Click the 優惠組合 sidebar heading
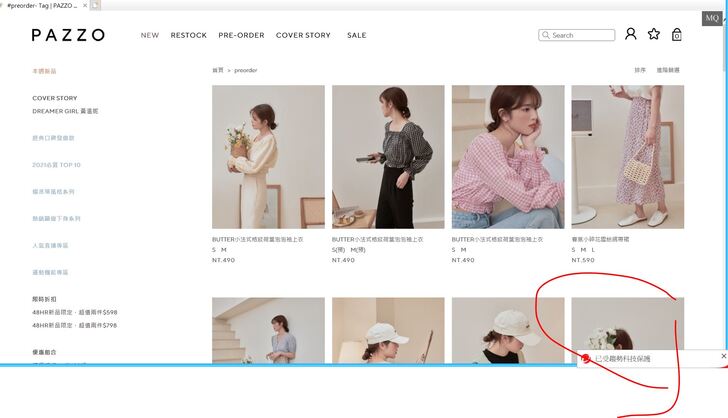 point(44,352)
